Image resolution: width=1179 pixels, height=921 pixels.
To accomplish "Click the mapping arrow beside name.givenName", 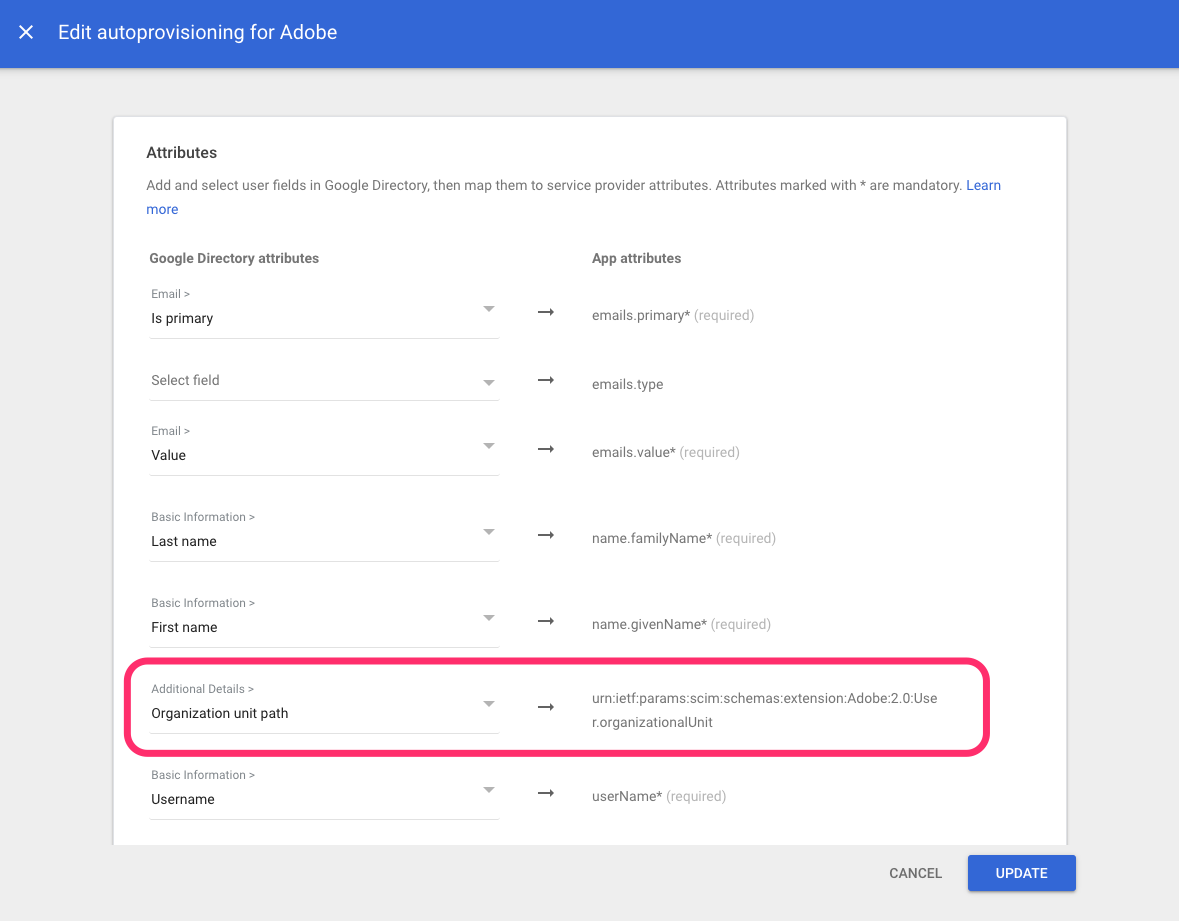I will pyautogui.click(x=545, y=621).
